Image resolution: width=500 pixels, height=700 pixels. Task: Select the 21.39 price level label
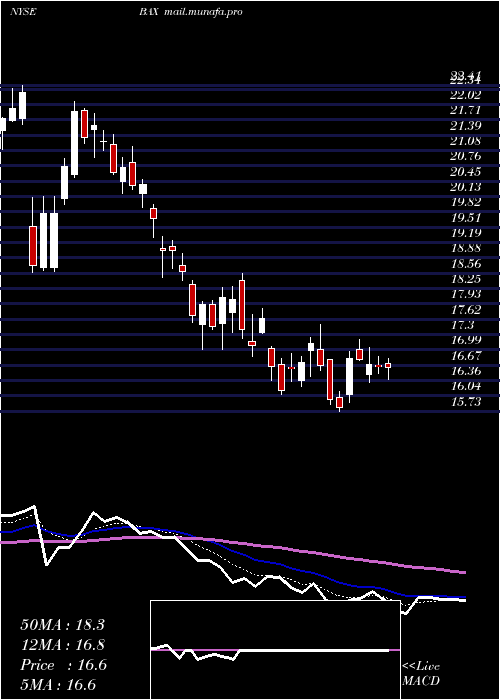(x=465, y=126)
